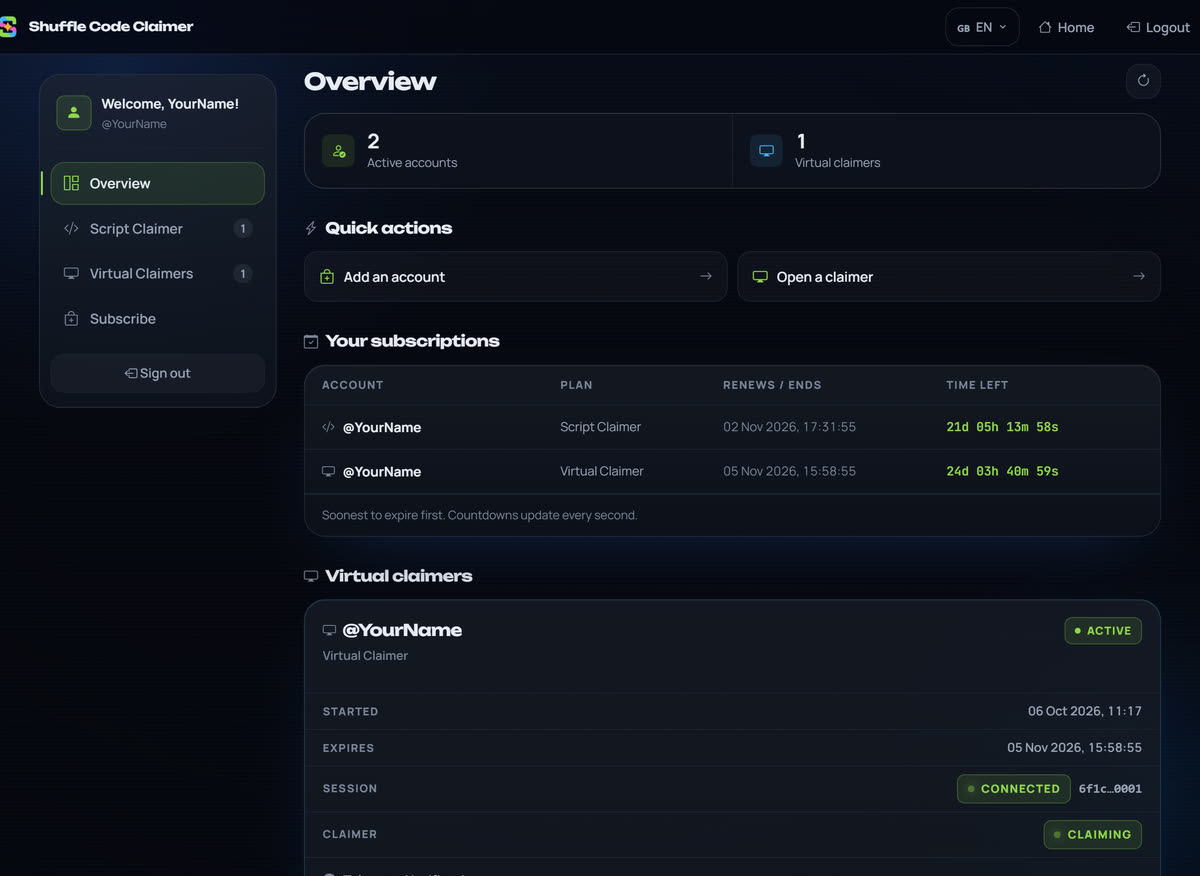The image size is (1200, 876).
Task: Click the user avatar icon in sidebar
Action: click(x=74, y=113)
